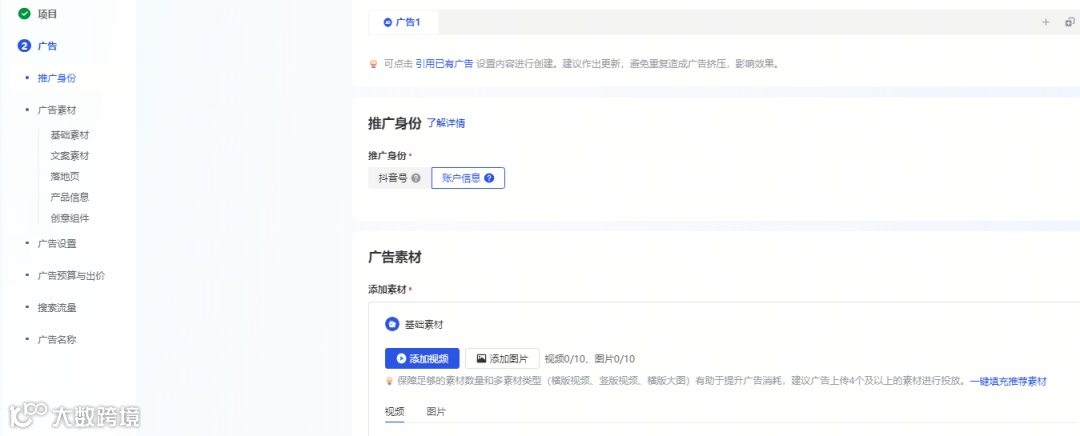Open the 了解详情 link
Screen dimensions: 1080x436
coord(446,123)
